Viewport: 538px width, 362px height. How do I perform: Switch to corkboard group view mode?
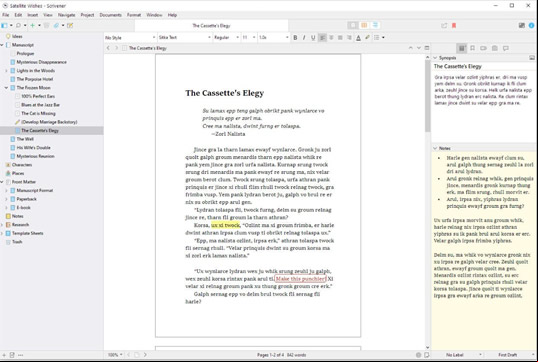364,25
